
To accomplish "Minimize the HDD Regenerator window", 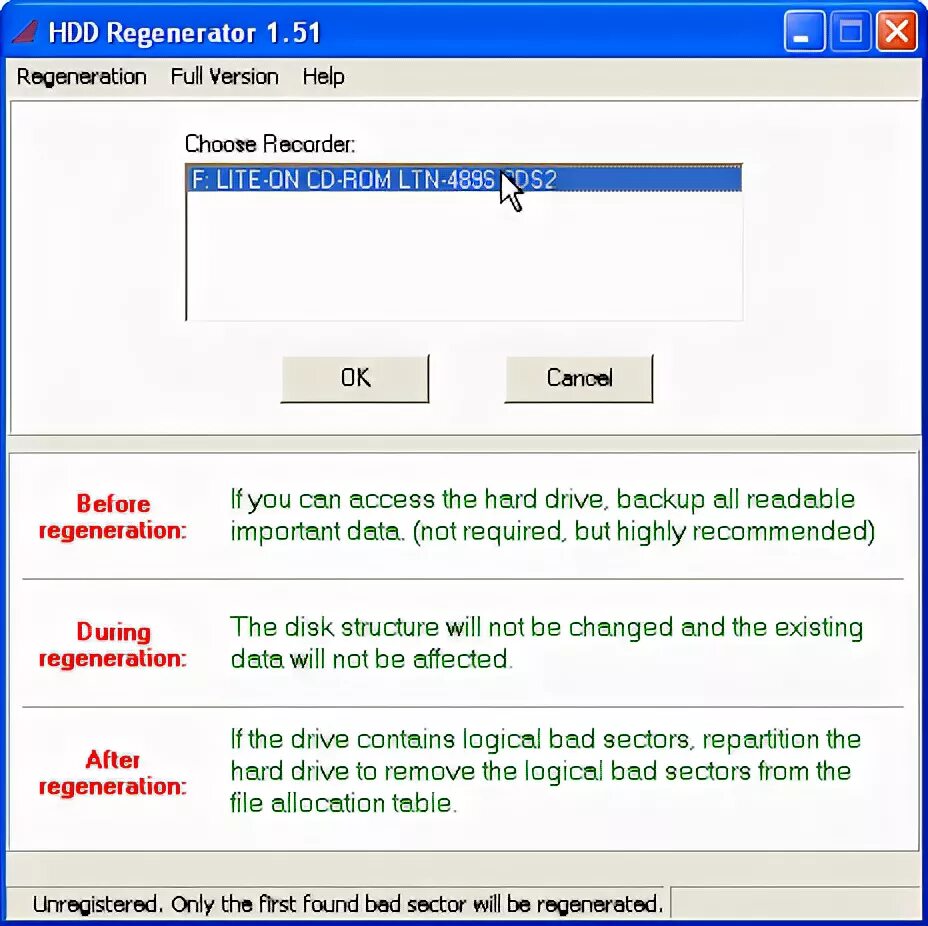I will 804,31.
